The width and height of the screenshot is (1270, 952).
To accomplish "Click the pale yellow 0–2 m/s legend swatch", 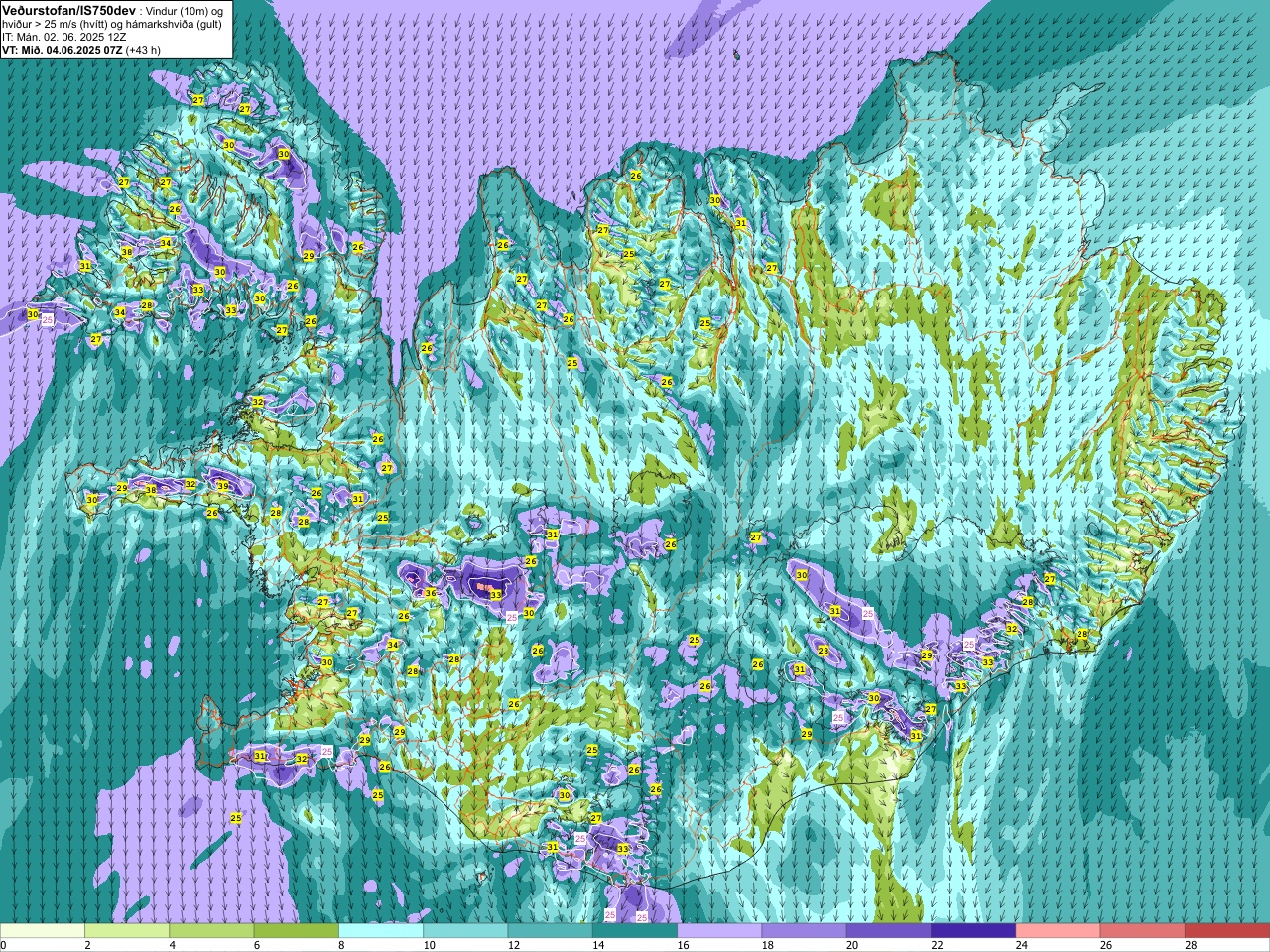I will [43, 931].
